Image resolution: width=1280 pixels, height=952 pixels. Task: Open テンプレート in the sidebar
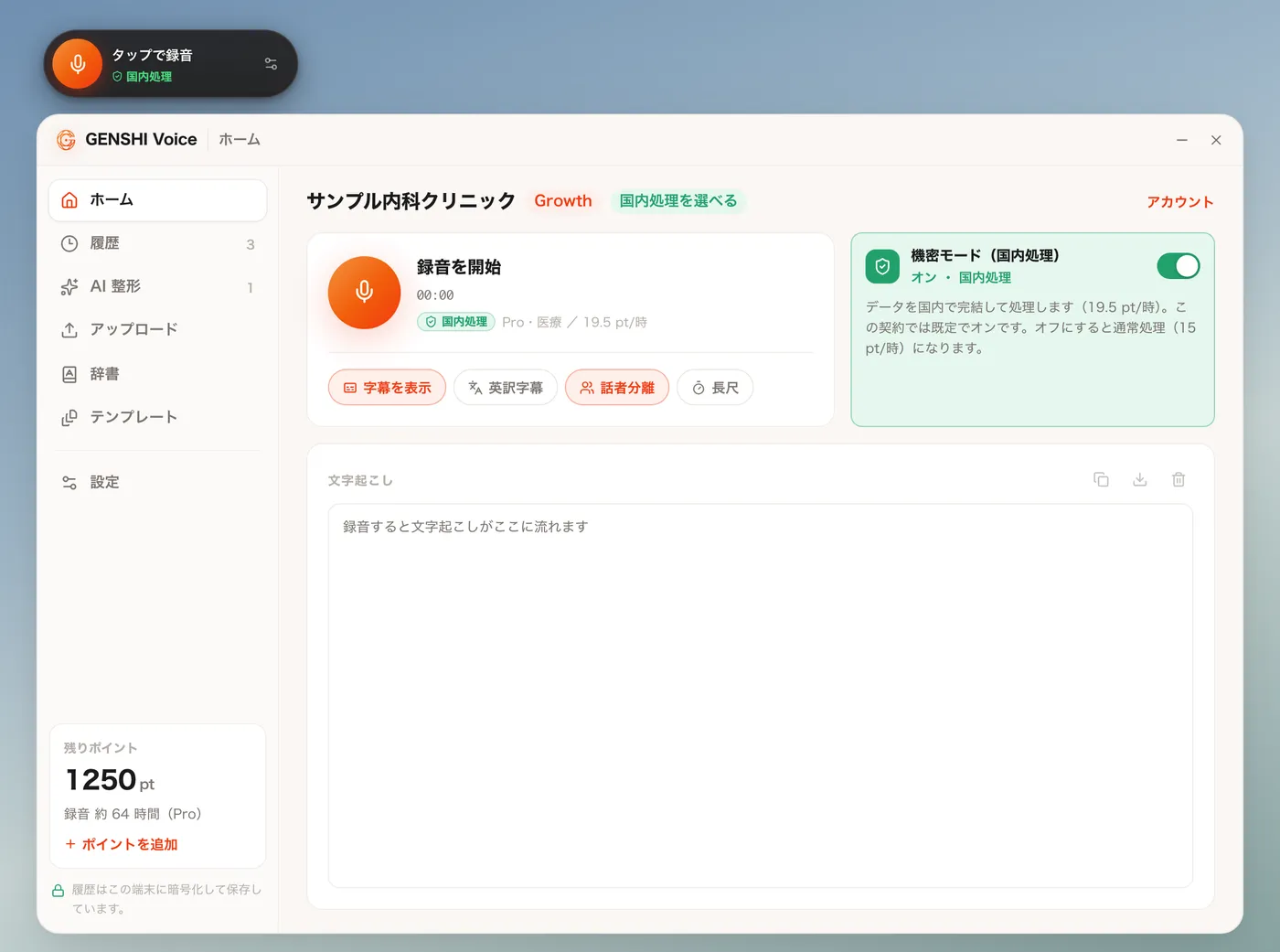pos(157,417)
